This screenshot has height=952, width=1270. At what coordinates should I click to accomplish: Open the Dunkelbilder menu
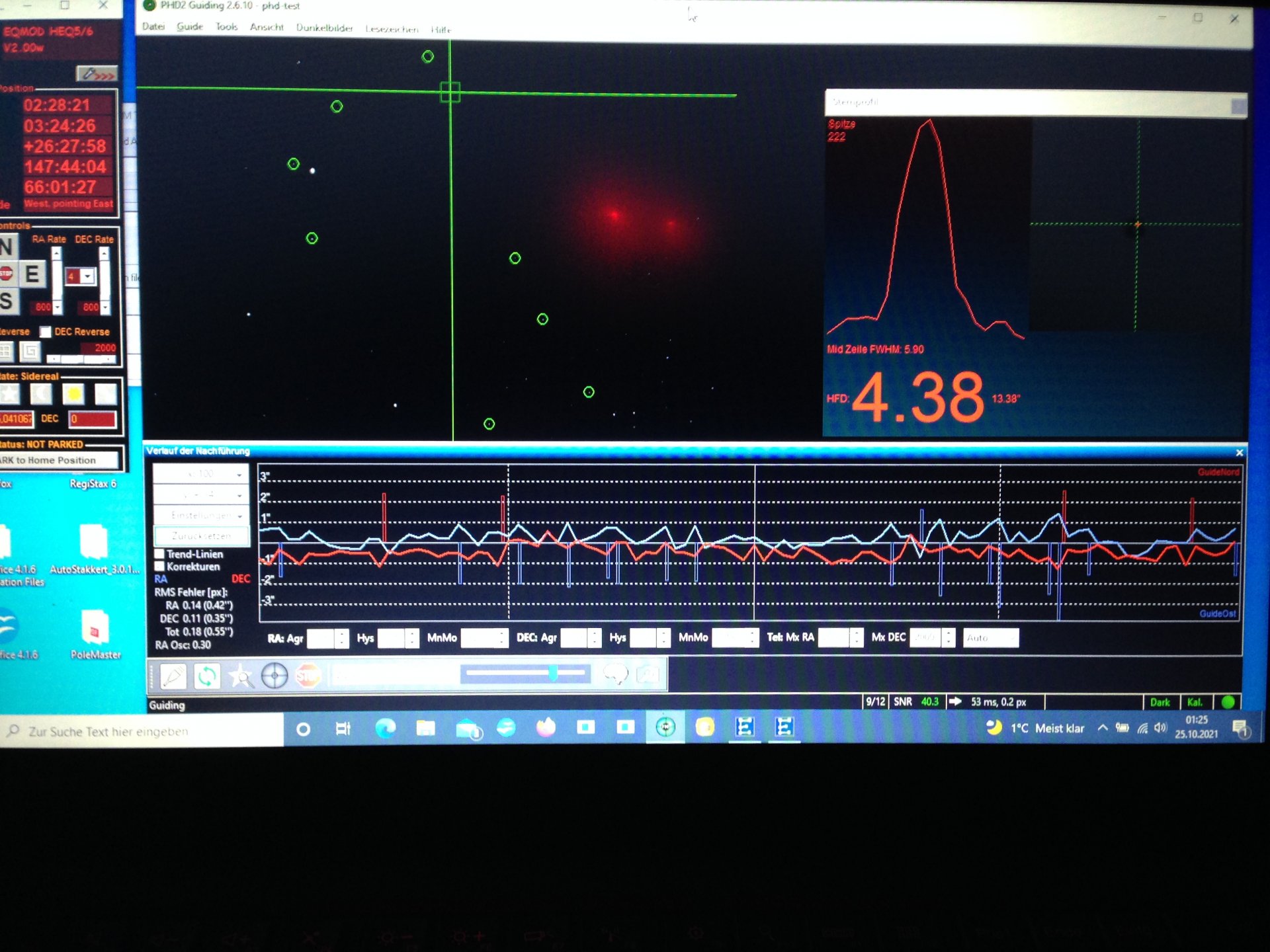[324, 28]
